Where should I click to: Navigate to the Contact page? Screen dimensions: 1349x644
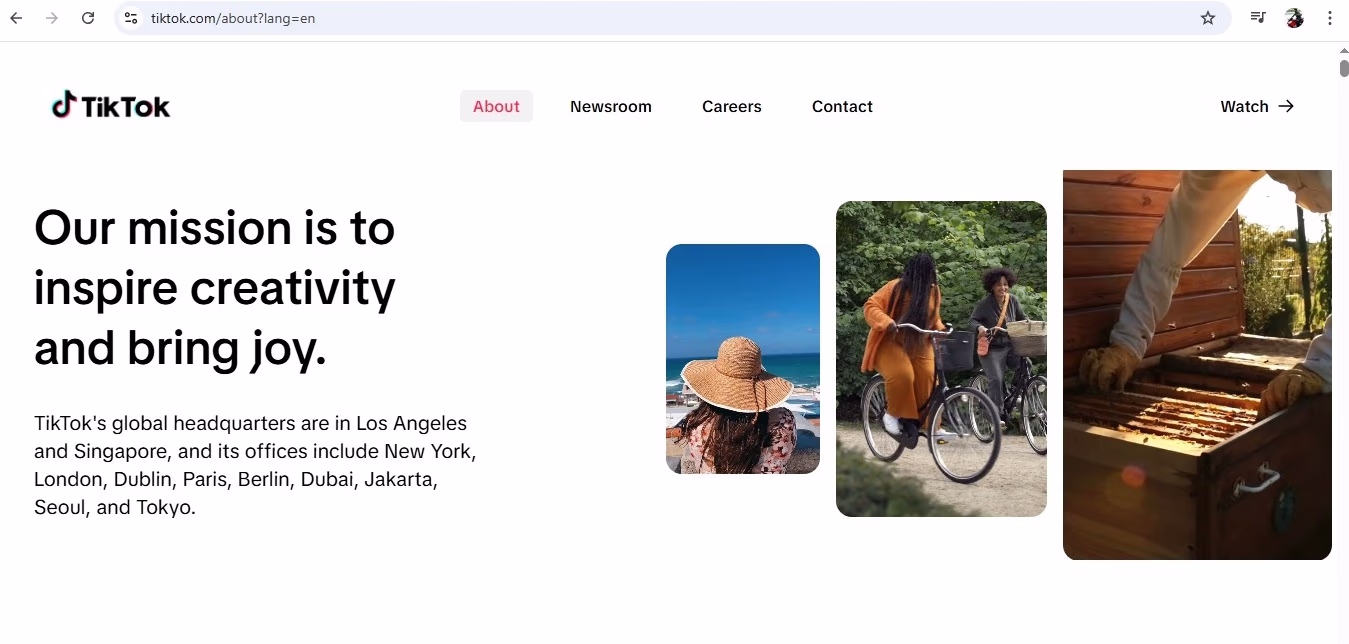842,106
